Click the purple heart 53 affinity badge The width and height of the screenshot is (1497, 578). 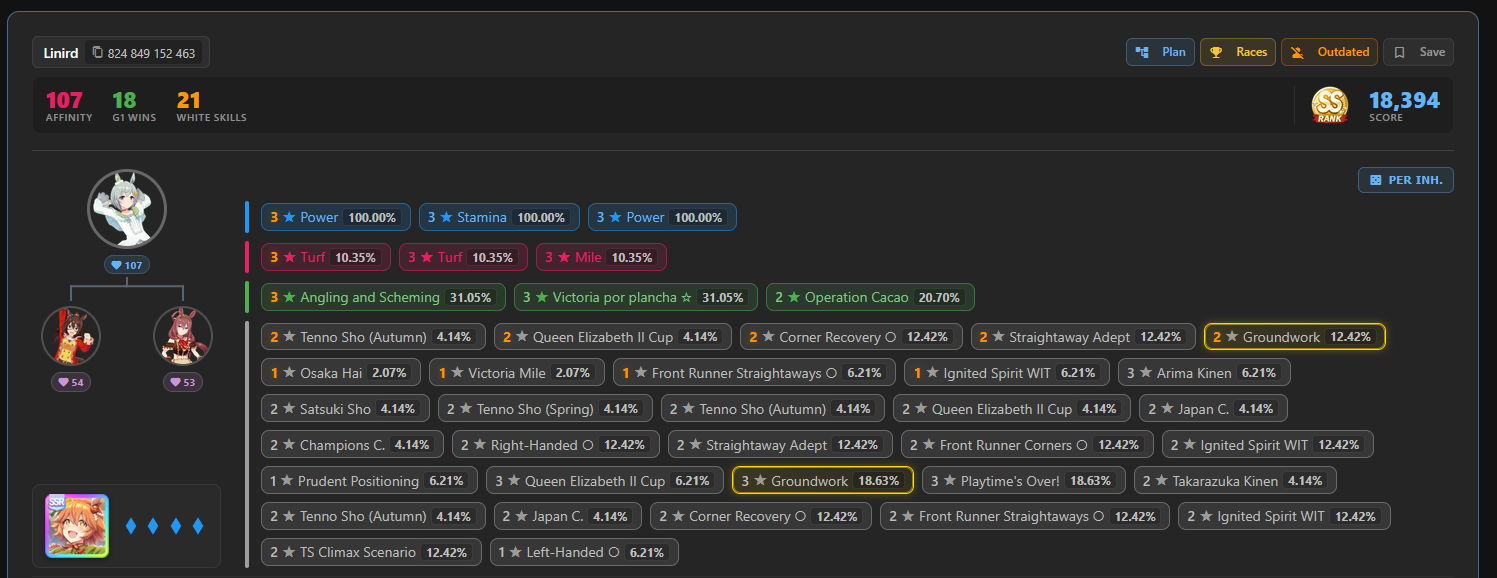tap(183, 382)
